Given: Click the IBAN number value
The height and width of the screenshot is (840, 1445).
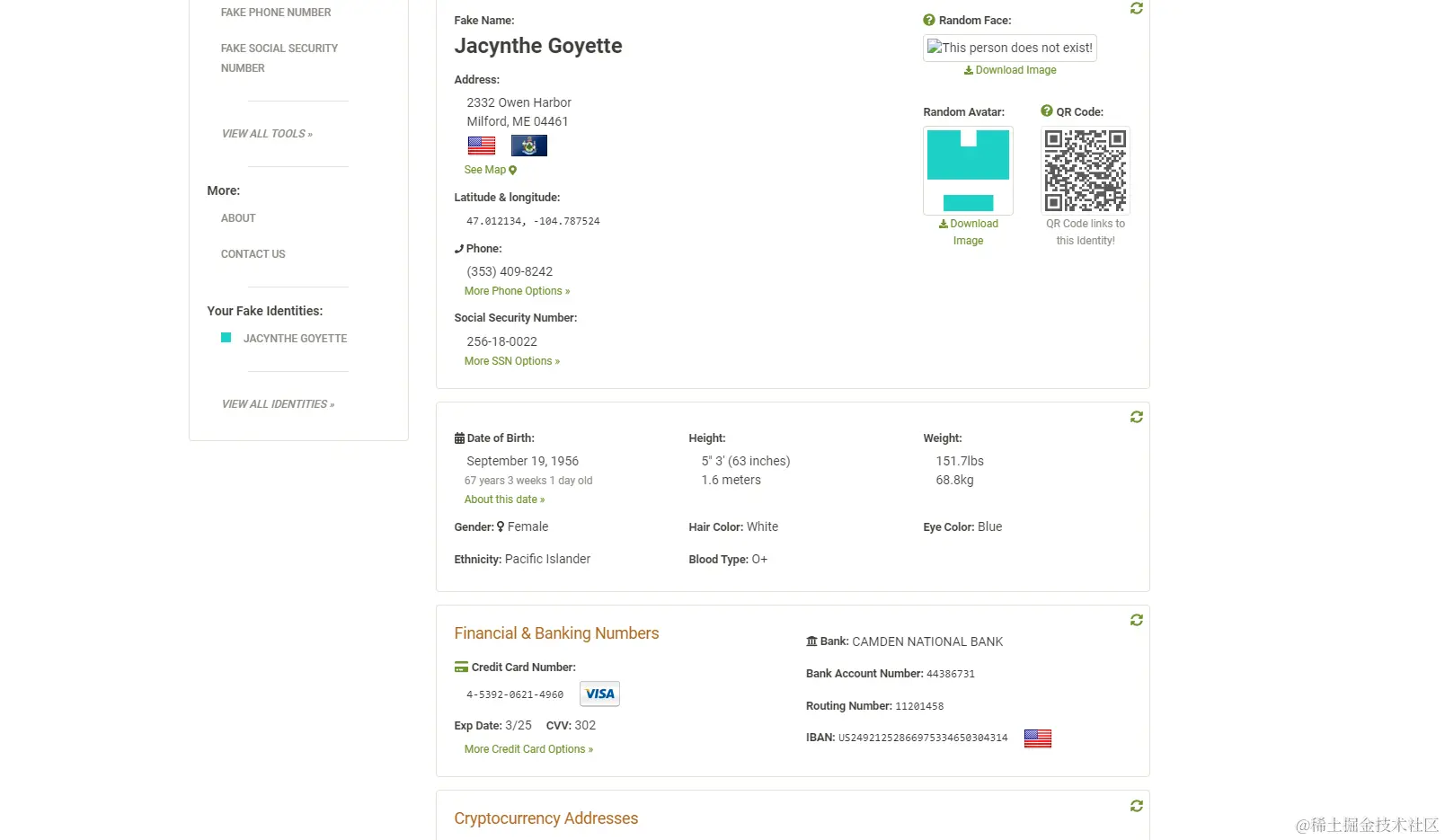Looking at the screenshot, I should click(x=923, y=738).
